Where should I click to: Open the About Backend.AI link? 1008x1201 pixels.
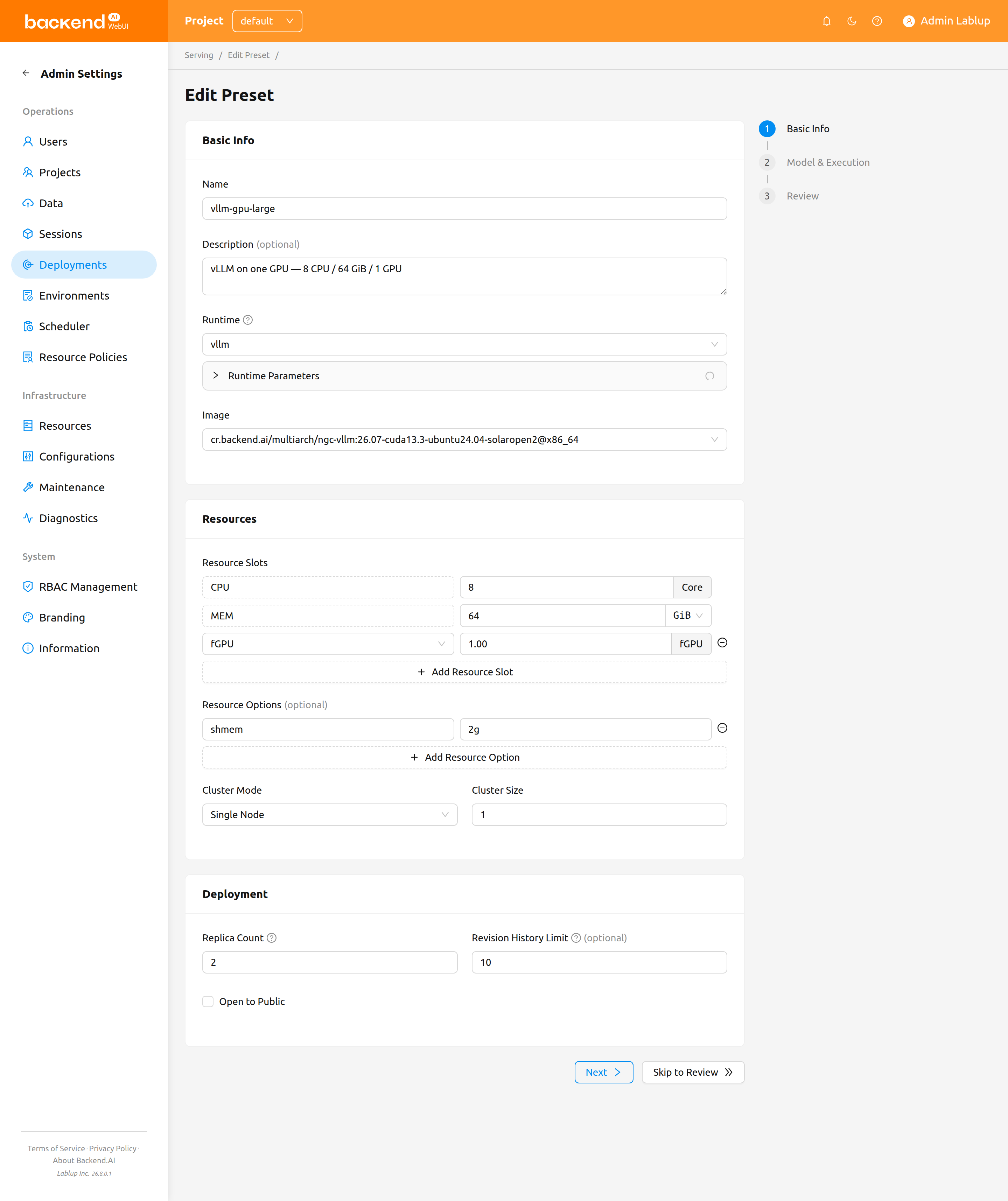pyautogui.click(x=84, y=1161)
